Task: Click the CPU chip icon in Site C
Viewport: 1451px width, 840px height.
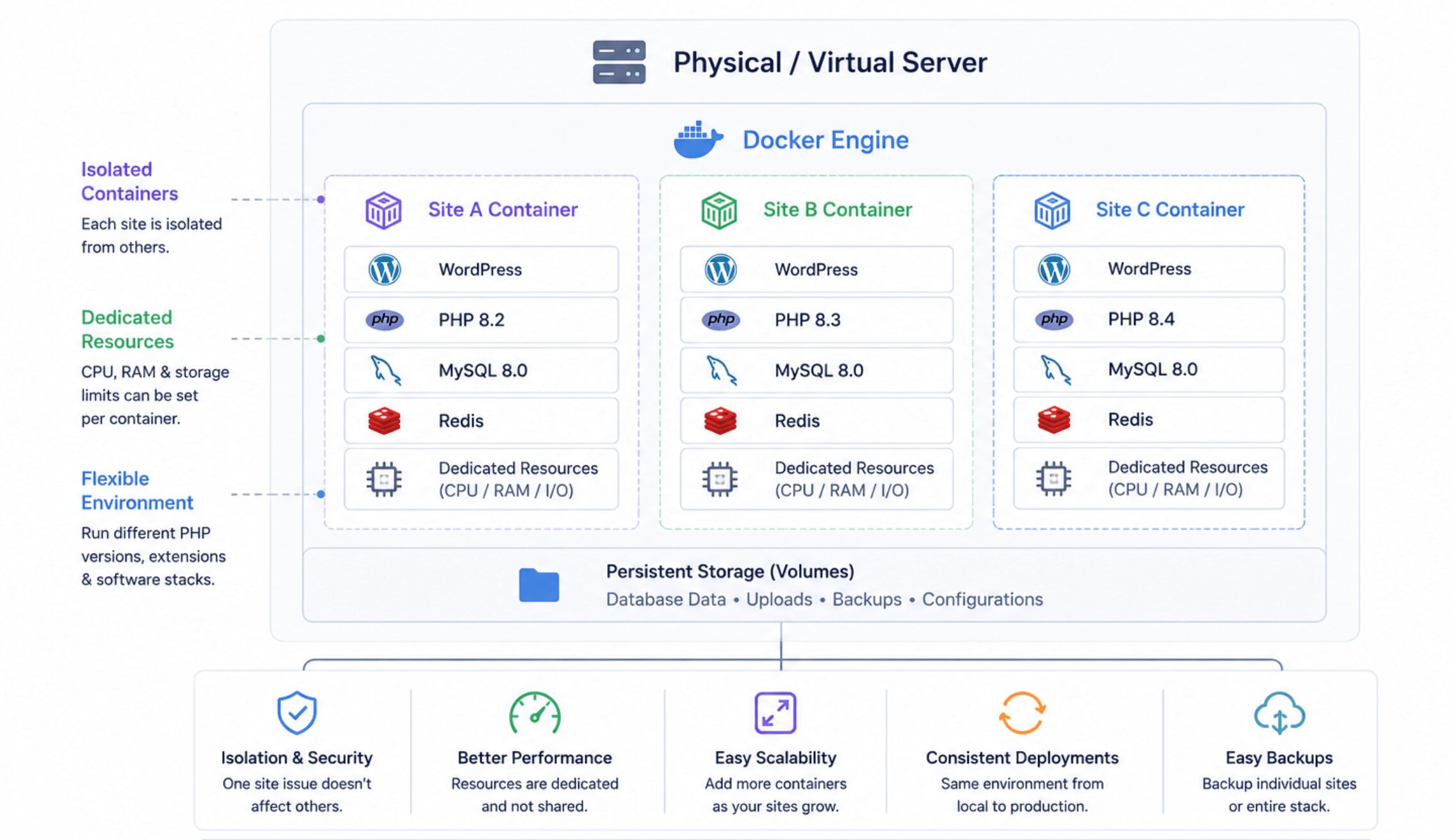Action: (1053, 478)
